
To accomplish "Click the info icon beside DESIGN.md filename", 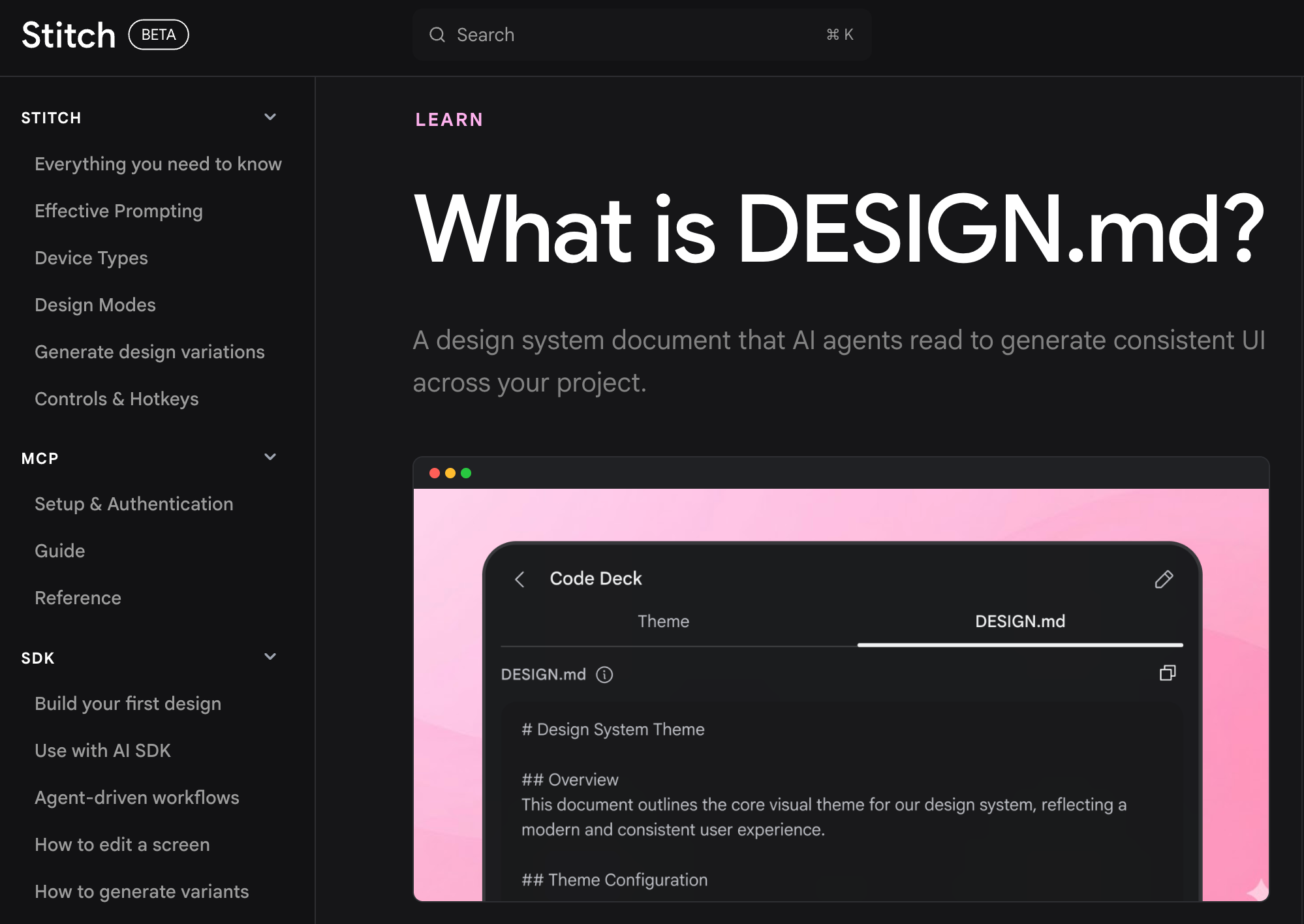I will (x=604, y=675).
